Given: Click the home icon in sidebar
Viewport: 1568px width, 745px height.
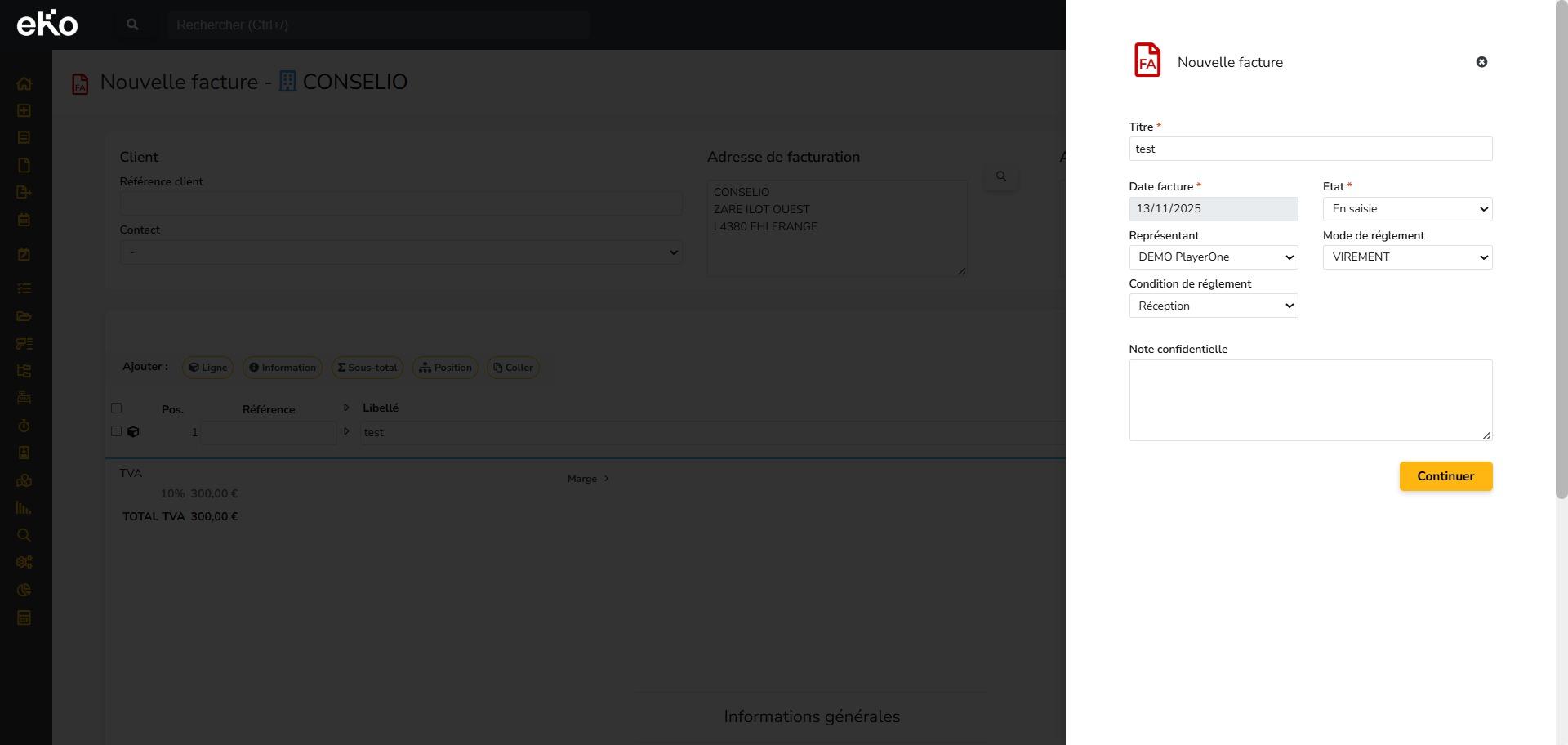Looking at the screenshot, I should click(24, 83).
